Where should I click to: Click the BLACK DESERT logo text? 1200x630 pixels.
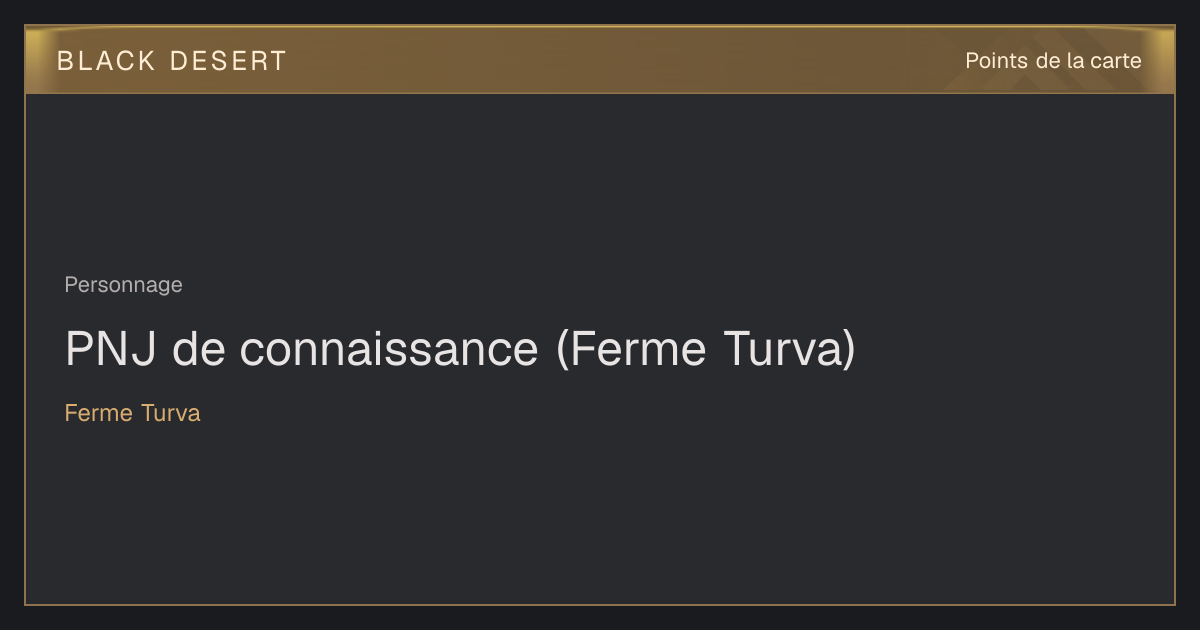172,61
